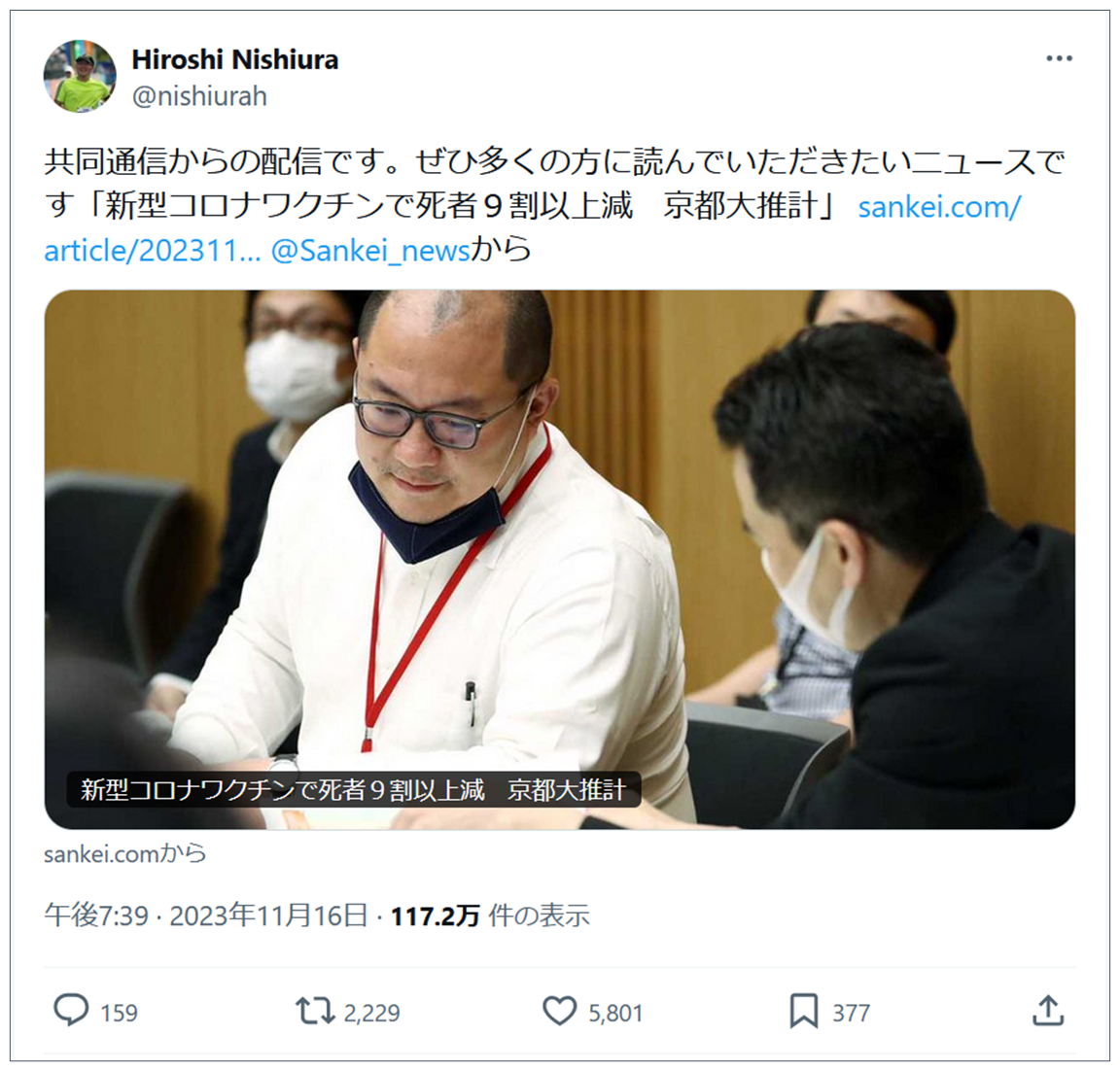Click the 159 reply count
Image resolution: width=1120 pixels, height=1071 pixels.
point(119,1013)
